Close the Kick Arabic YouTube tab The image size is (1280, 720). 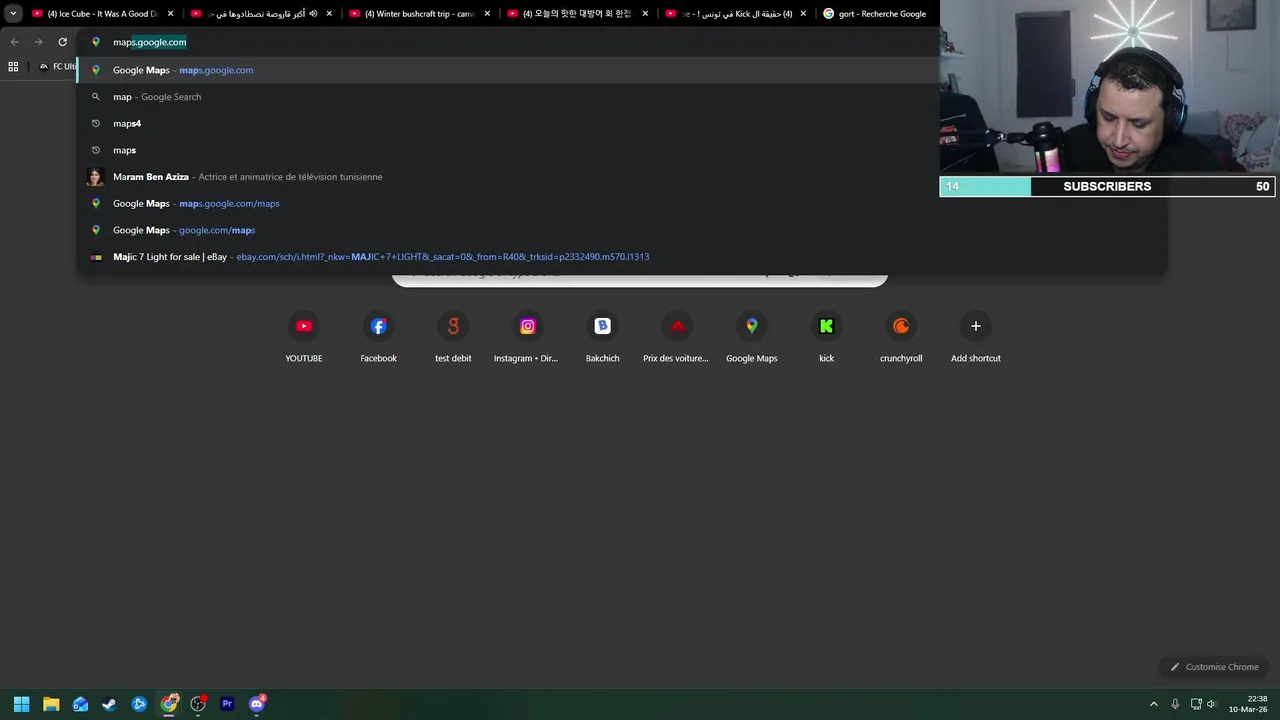click(x=803, y=14)
